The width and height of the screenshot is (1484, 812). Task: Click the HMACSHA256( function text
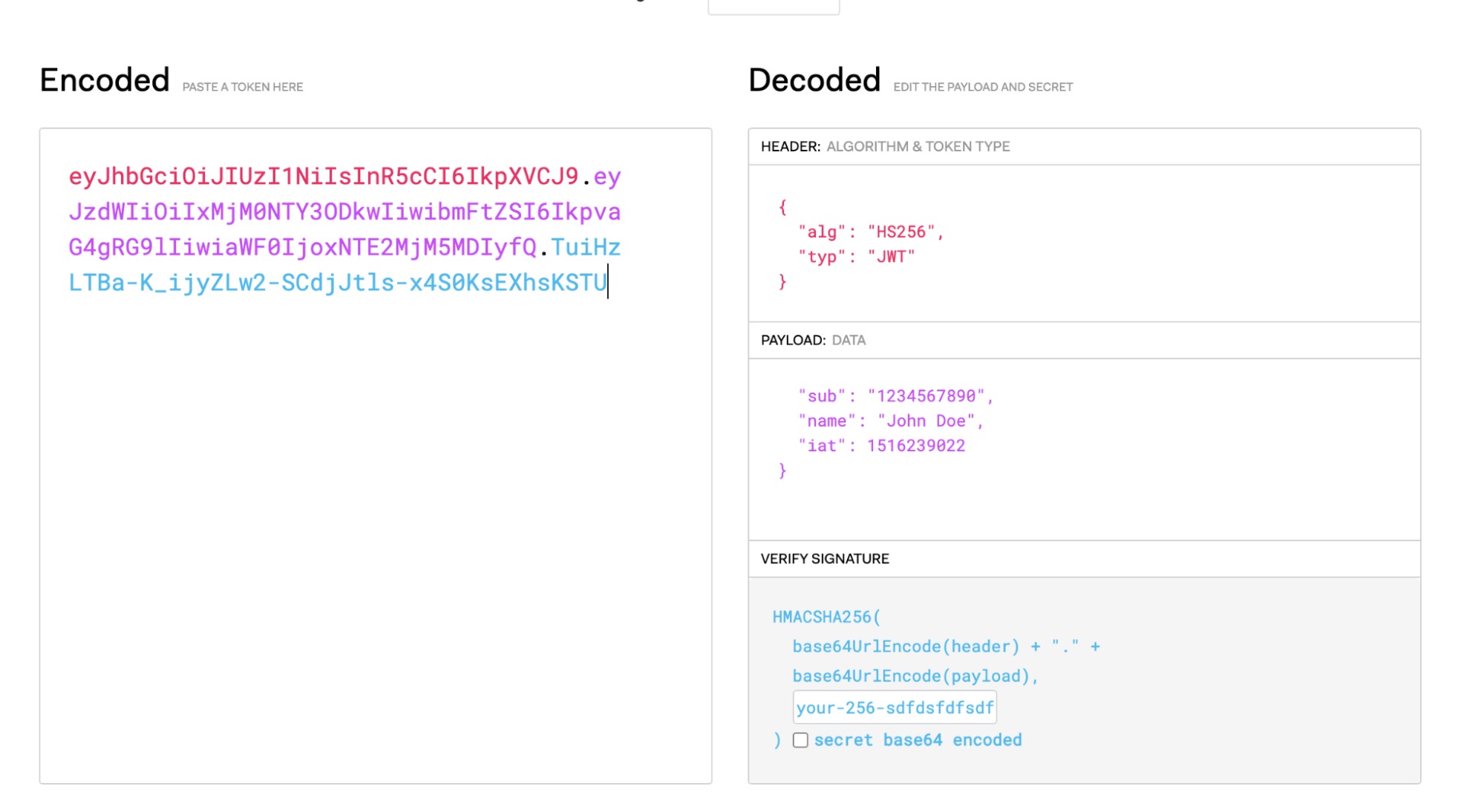point(826,617)
